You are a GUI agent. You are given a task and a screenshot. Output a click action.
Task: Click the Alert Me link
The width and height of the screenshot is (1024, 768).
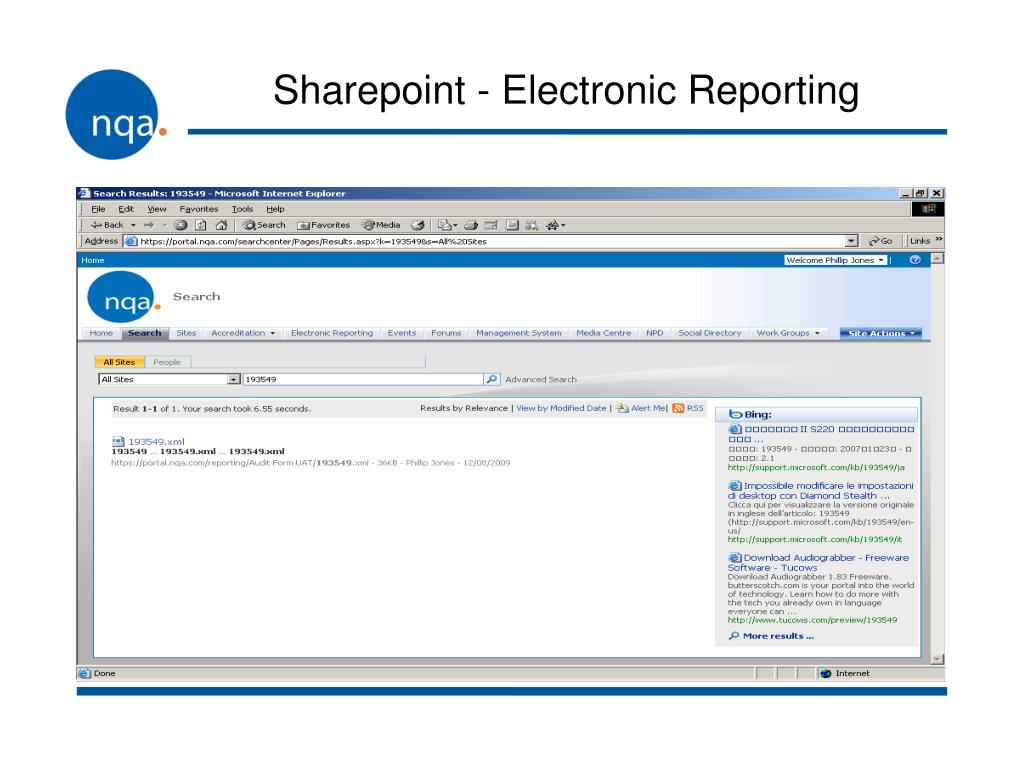[648, 408]
